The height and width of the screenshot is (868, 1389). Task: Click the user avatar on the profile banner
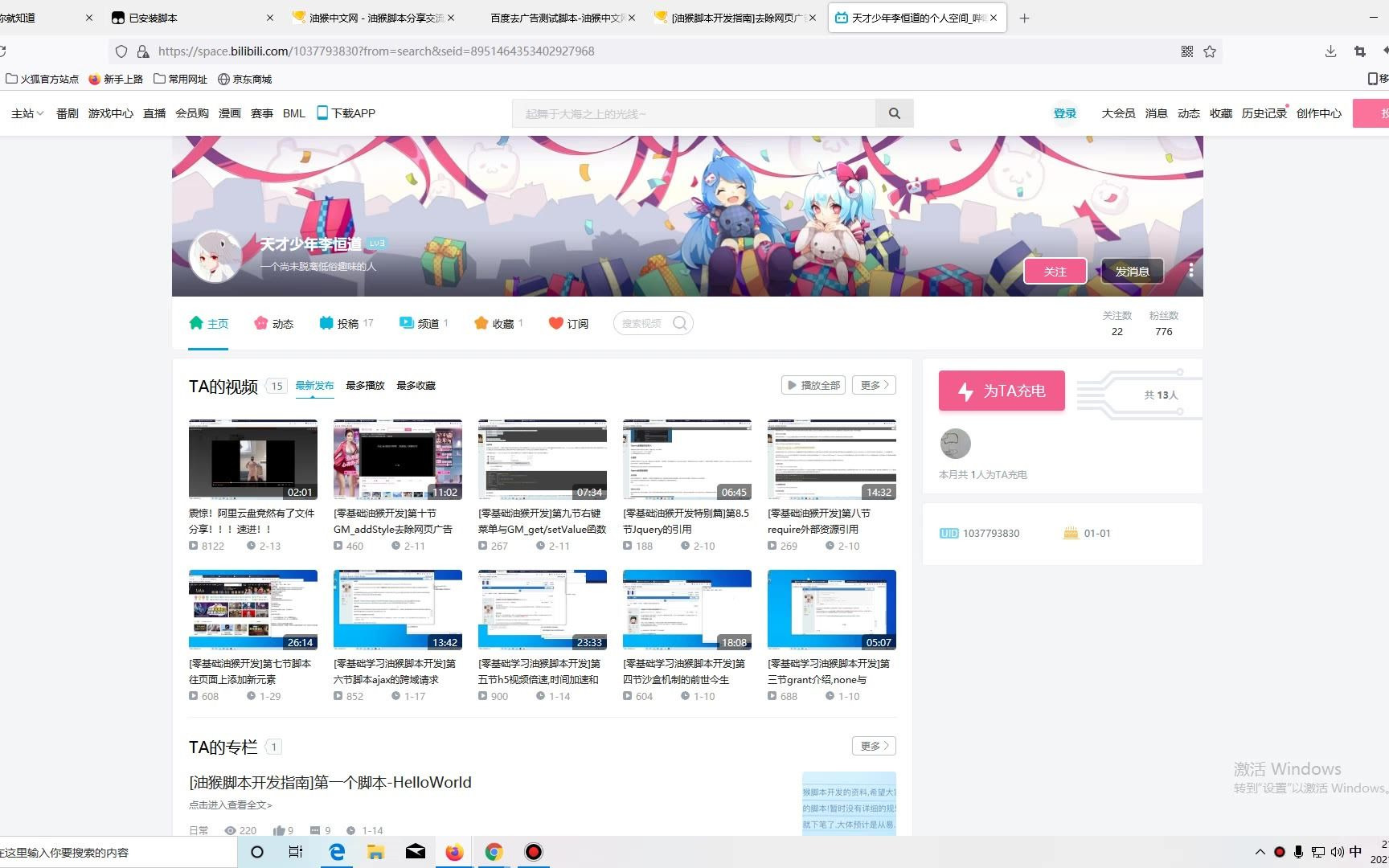click(215, 256)
